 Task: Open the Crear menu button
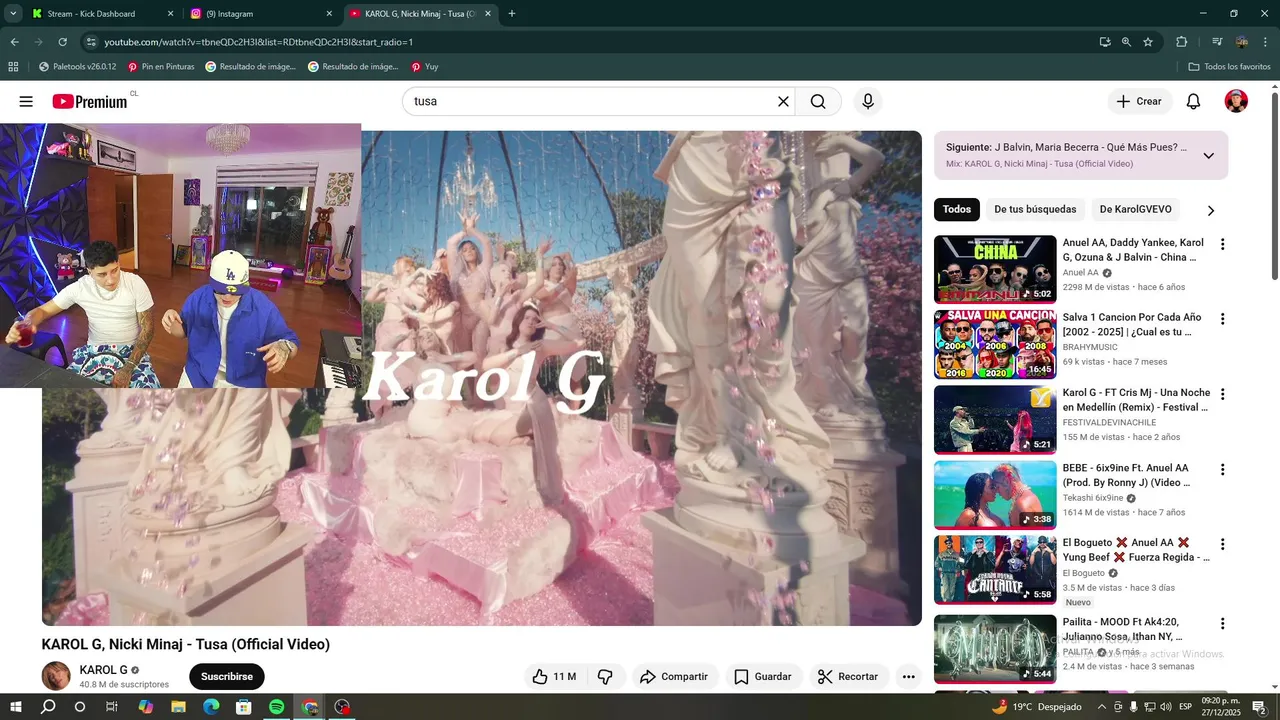(1139, 101)
